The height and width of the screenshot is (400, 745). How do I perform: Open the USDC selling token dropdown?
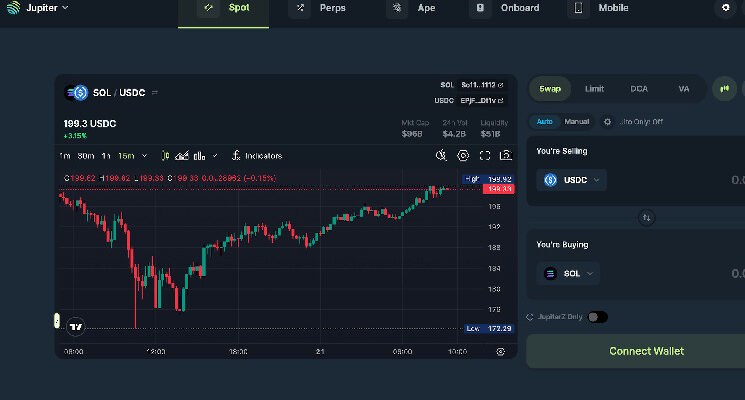tap(572, 180)
